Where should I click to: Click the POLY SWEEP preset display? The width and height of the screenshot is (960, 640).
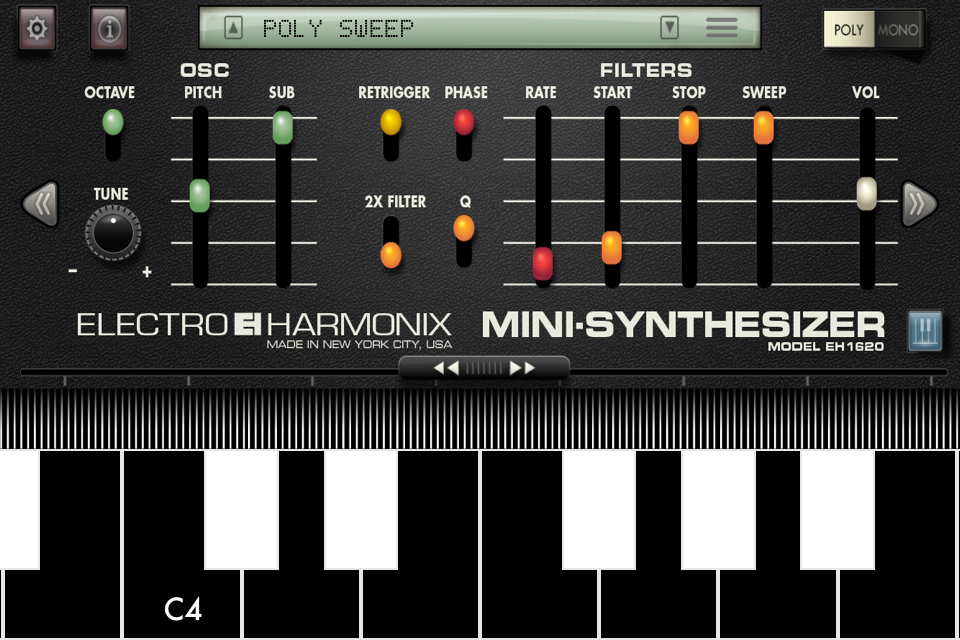point(479,28)
